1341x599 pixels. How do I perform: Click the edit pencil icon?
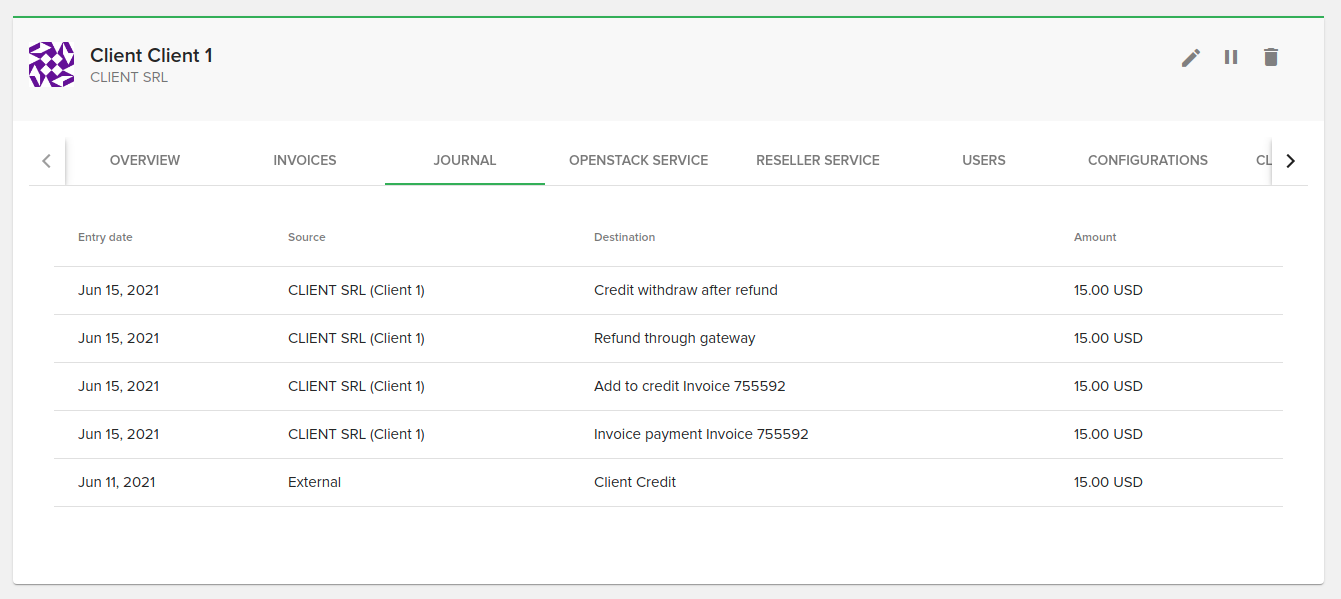pyautogui.click(x=1190, y=58)
